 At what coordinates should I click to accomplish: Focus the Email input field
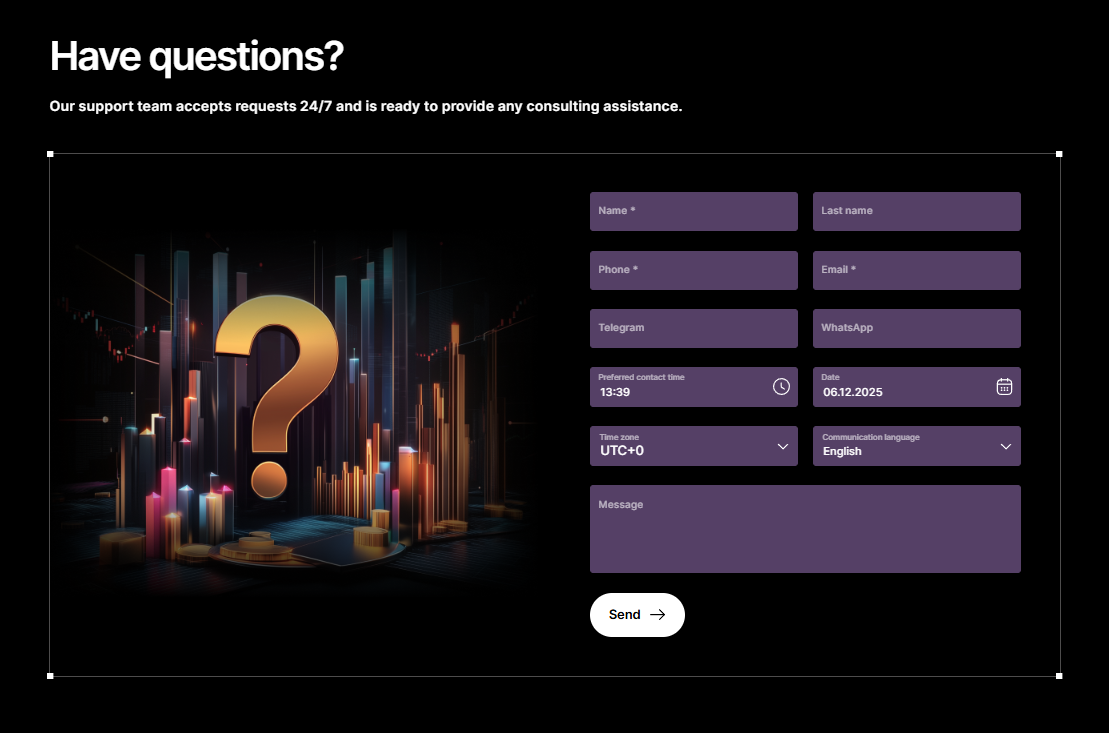point(916,271)
